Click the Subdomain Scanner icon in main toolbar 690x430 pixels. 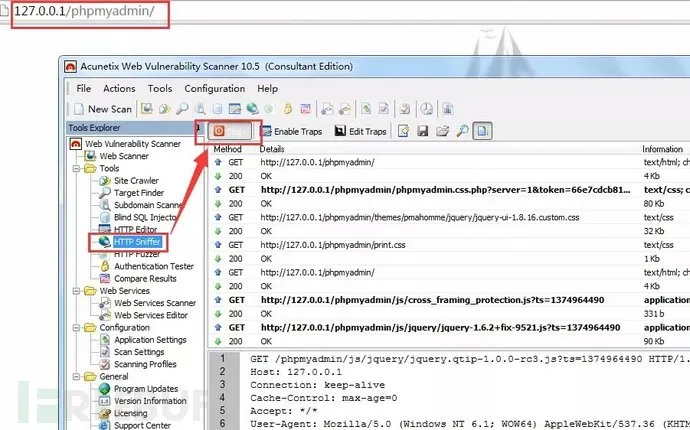point(200,109)
